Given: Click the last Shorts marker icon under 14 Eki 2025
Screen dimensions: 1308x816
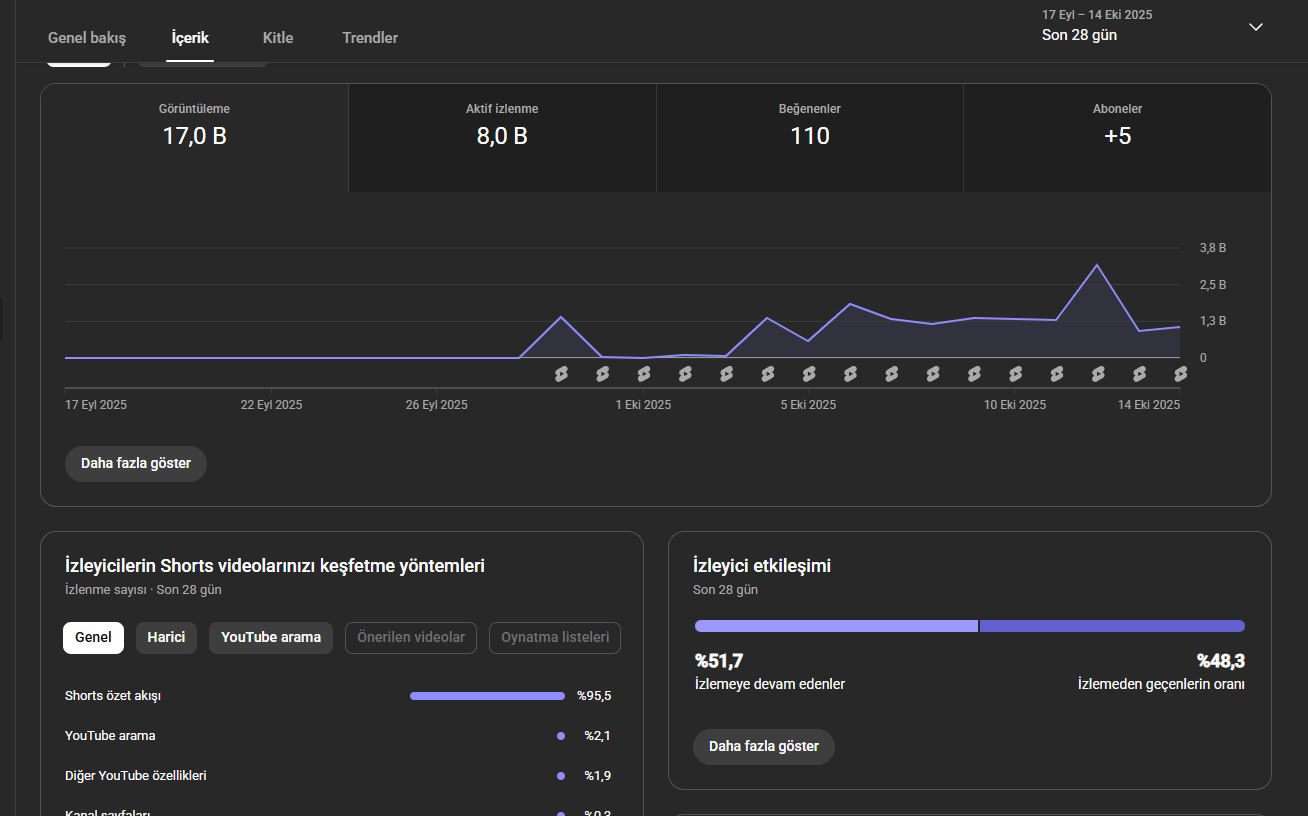Looking at the screenshot, I should click(x=1181, y=374).
